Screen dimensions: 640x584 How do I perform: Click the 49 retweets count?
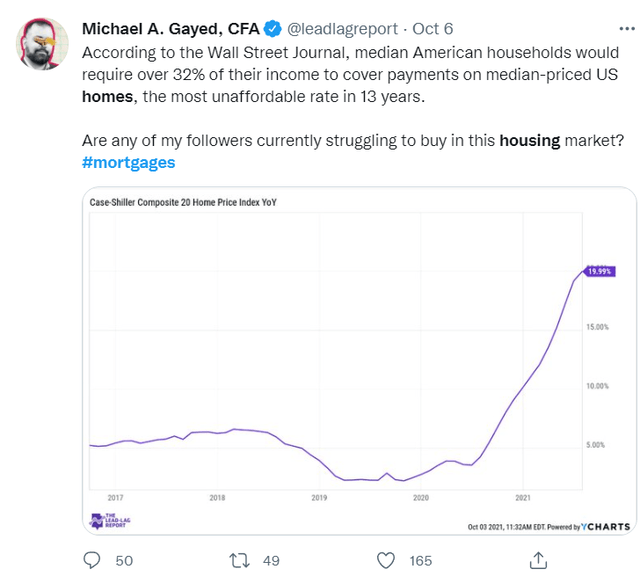pos(270,561)
